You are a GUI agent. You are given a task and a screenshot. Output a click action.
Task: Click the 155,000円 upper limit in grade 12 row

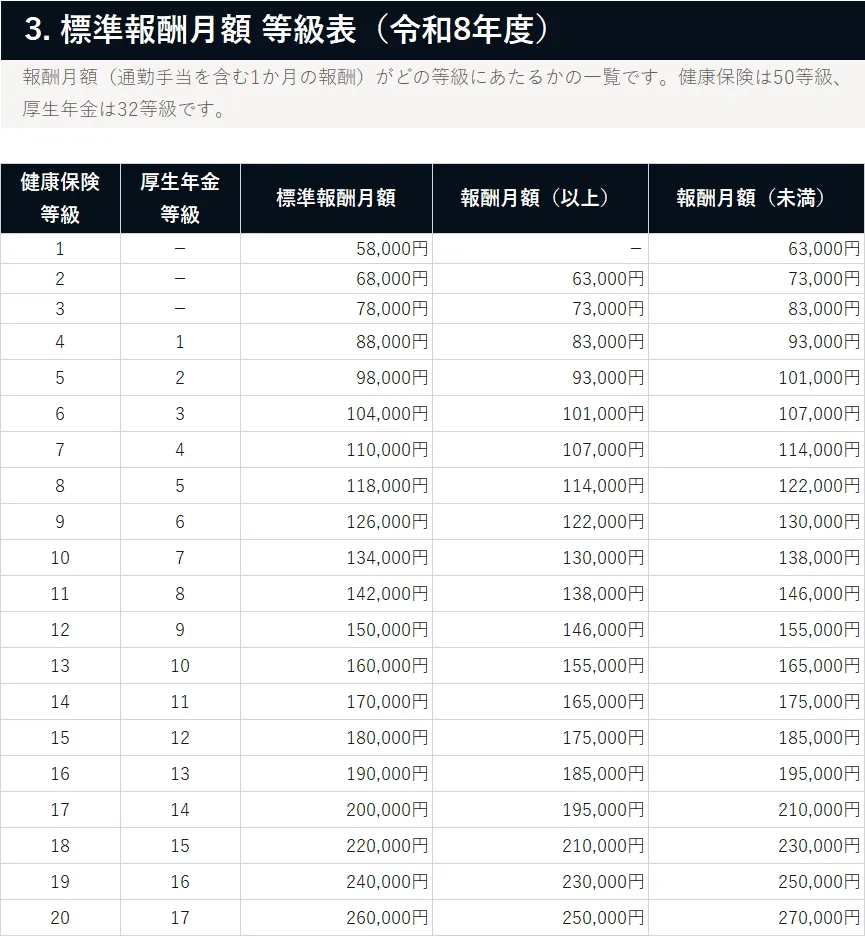click(756, 630)
